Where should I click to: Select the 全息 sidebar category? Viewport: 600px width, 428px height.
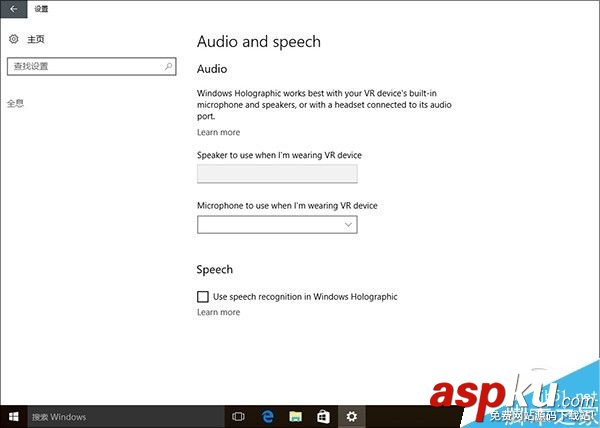(x=16, y=103)
